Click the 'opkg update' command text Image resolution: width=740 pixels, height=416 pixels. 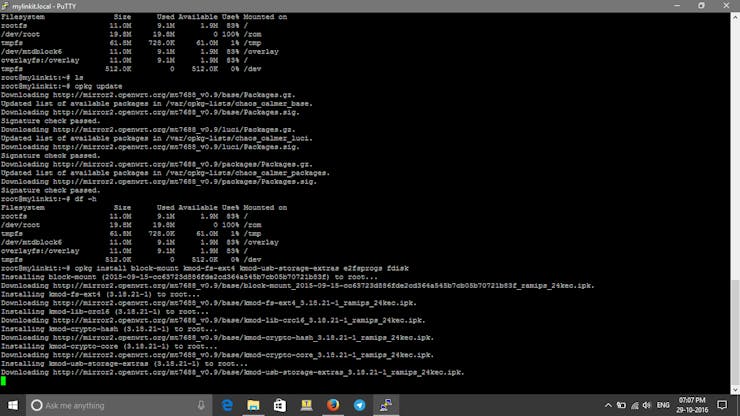pos(98,86)
